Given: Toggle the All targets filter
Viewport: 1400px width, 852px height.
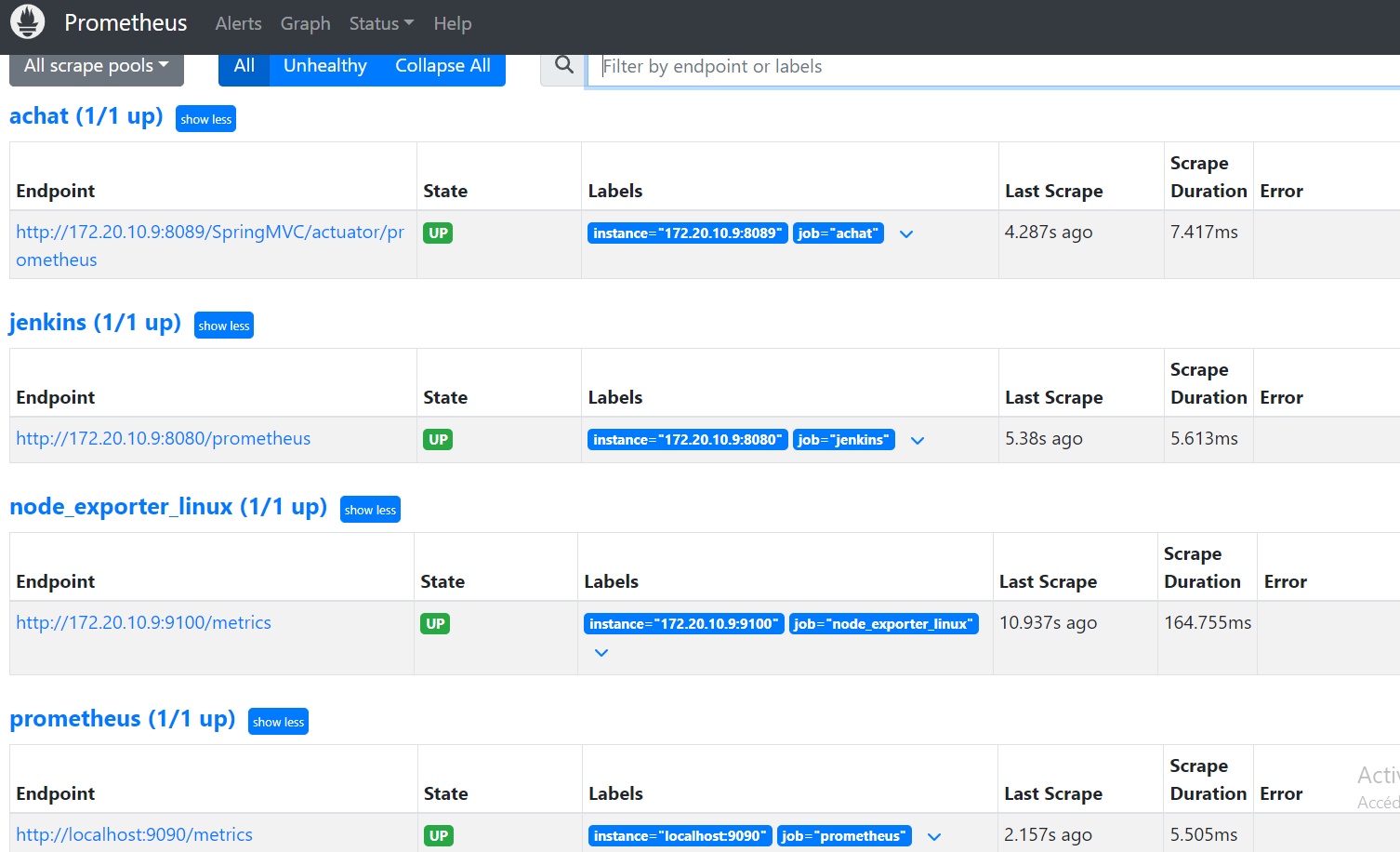Looking at the screenshot, I should click(x=244, y=65).
